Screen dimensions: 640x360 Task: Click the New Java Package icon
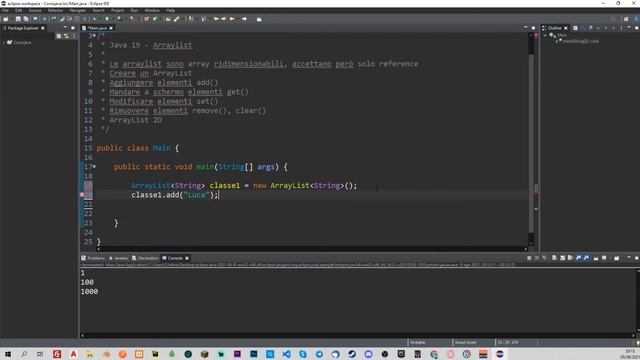pos(146,19)
